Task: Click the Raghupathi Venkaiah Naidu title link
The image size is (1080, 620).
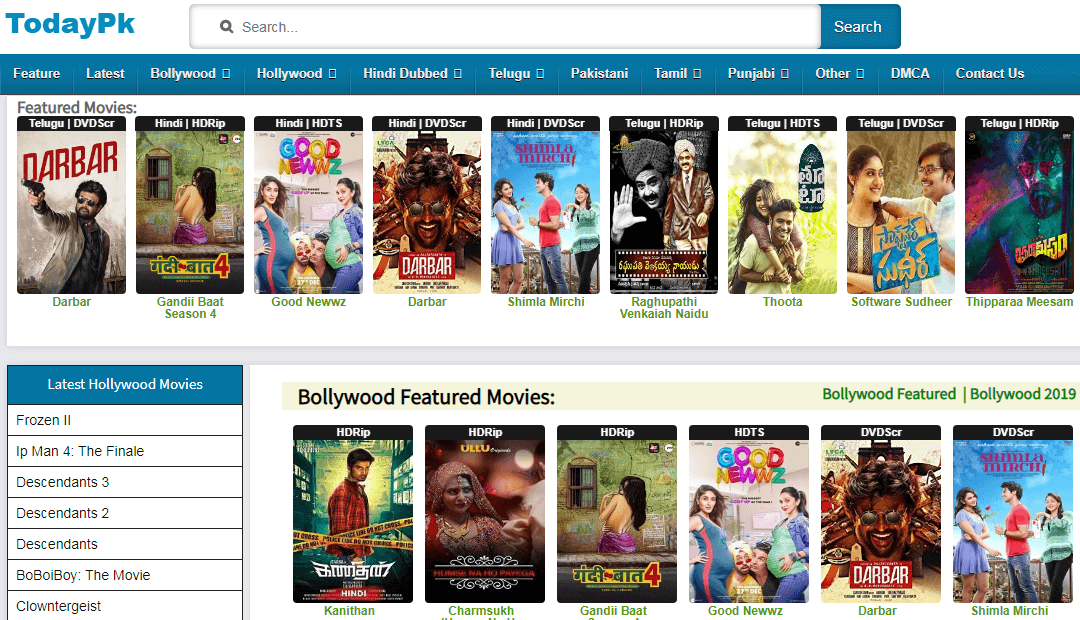Action: [664, 308]
